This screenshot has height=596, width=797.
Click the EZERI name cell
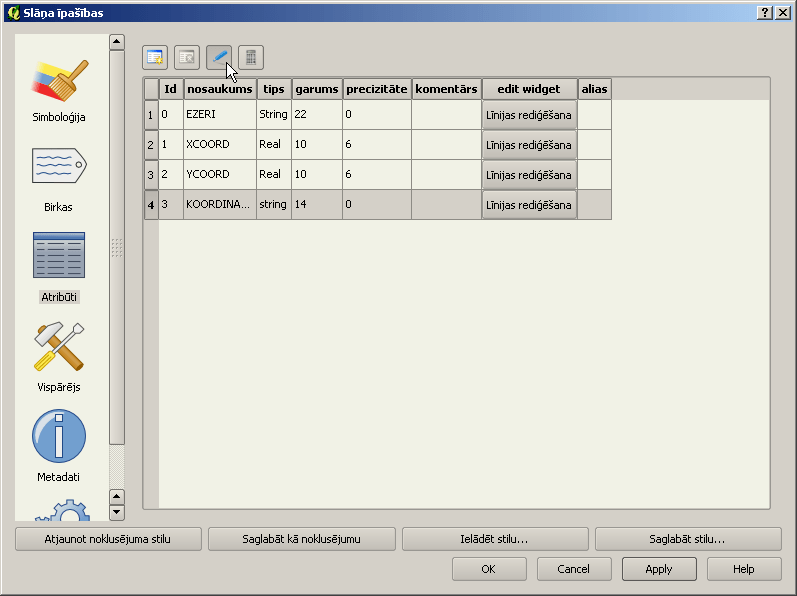click(220, 114)
